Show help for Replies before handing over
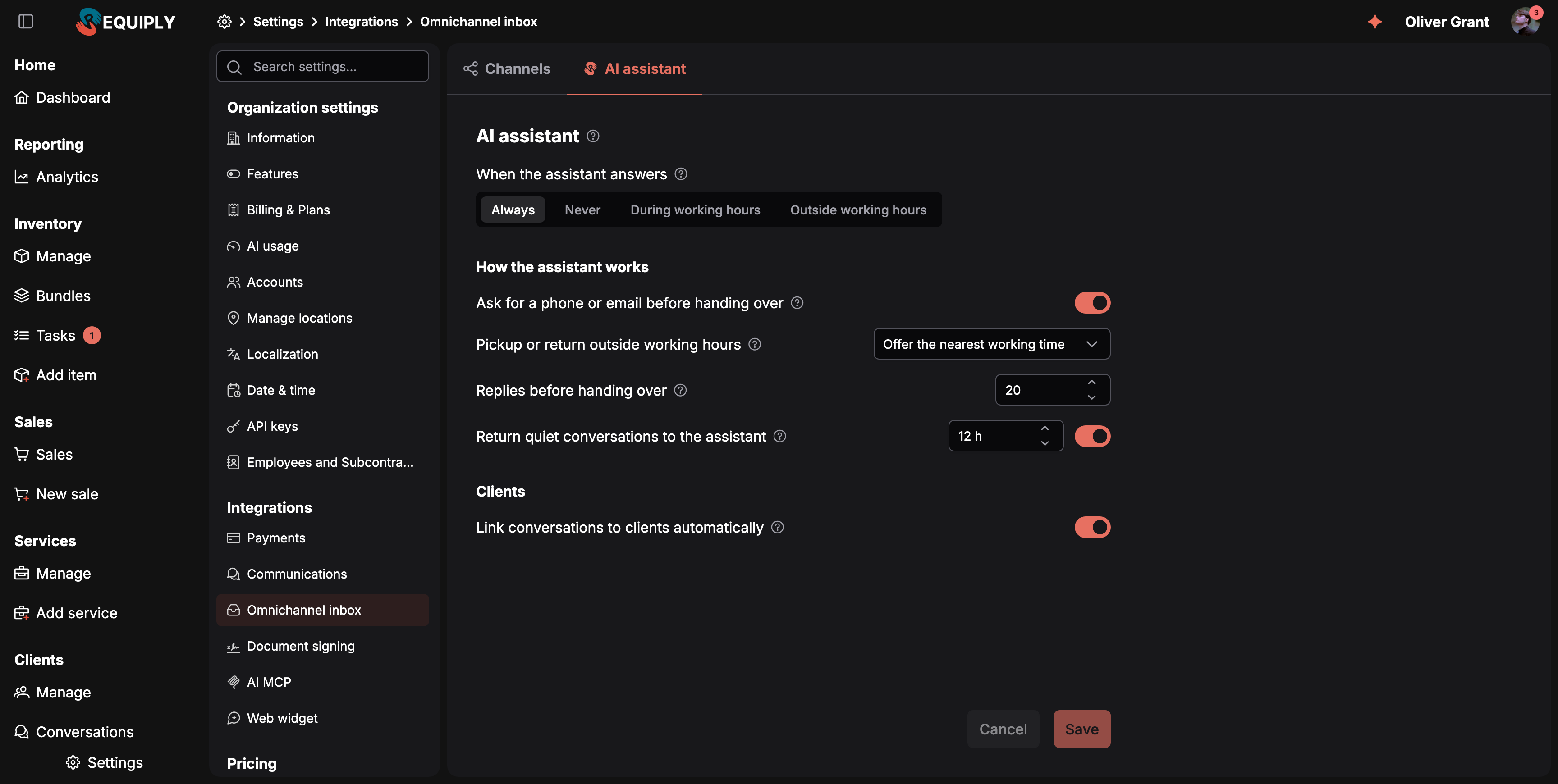1558x784 pixels. pyautogui.click(x=680, y=390)
